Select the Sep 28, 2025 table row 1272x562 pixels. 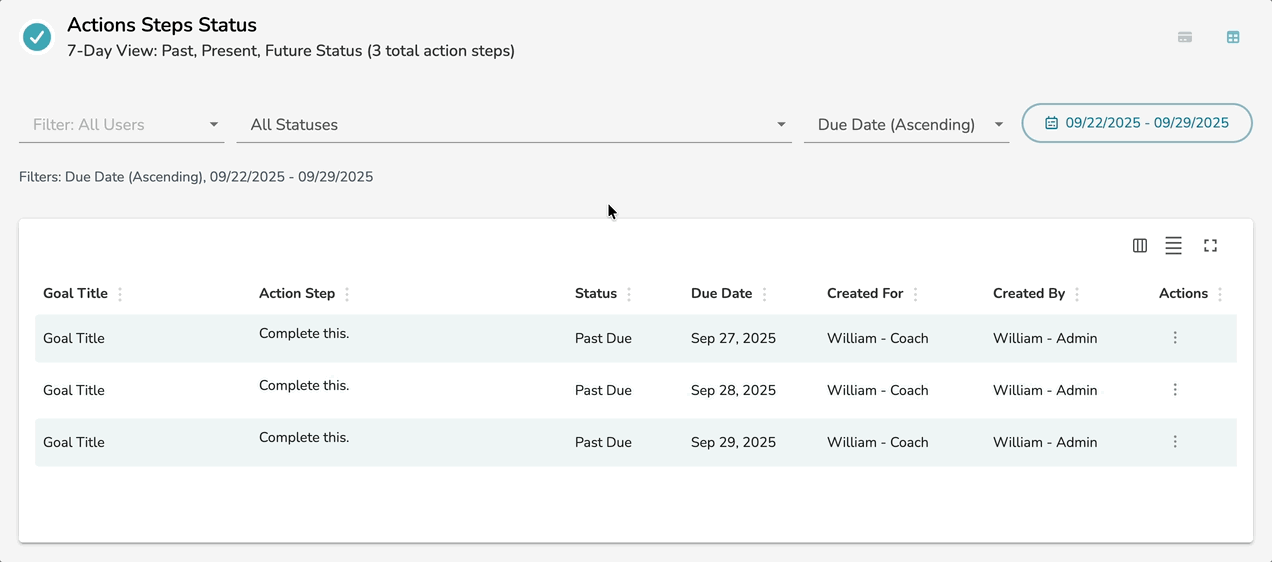pyautogui.click(x=500, y=390)
